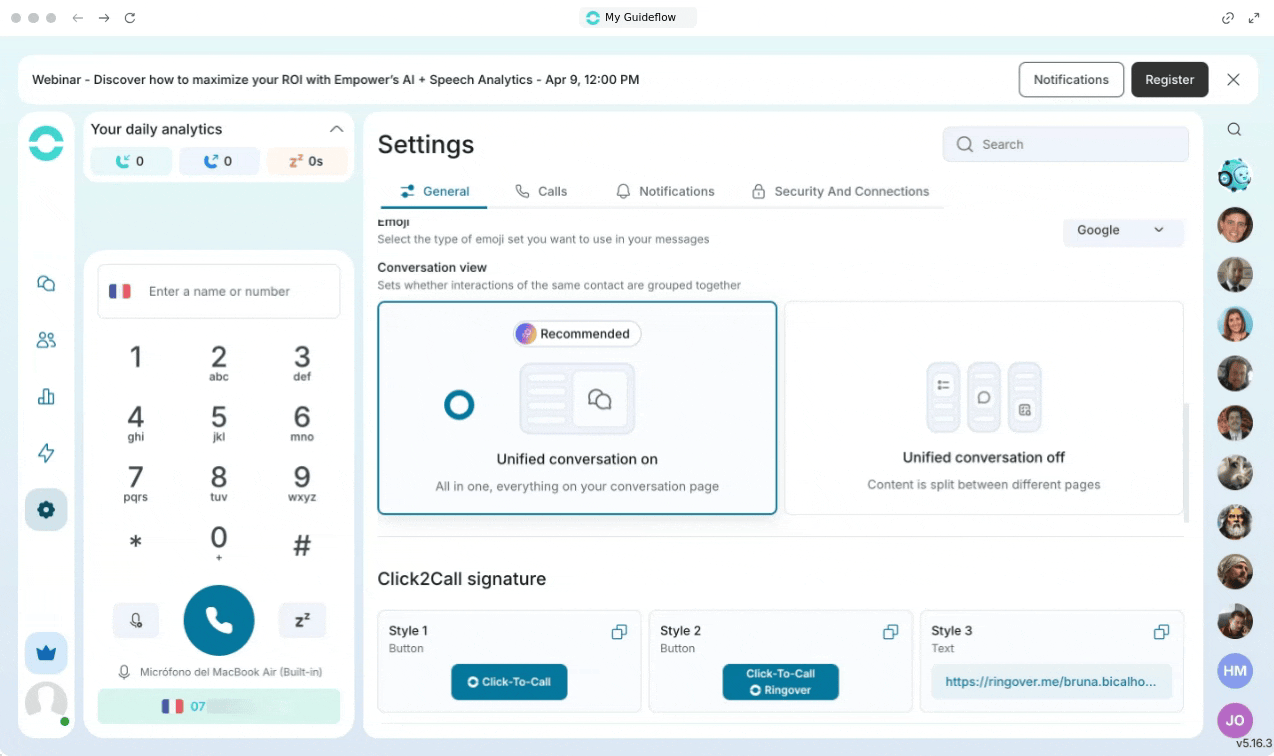Open the French flag country selector

point(120,291)
